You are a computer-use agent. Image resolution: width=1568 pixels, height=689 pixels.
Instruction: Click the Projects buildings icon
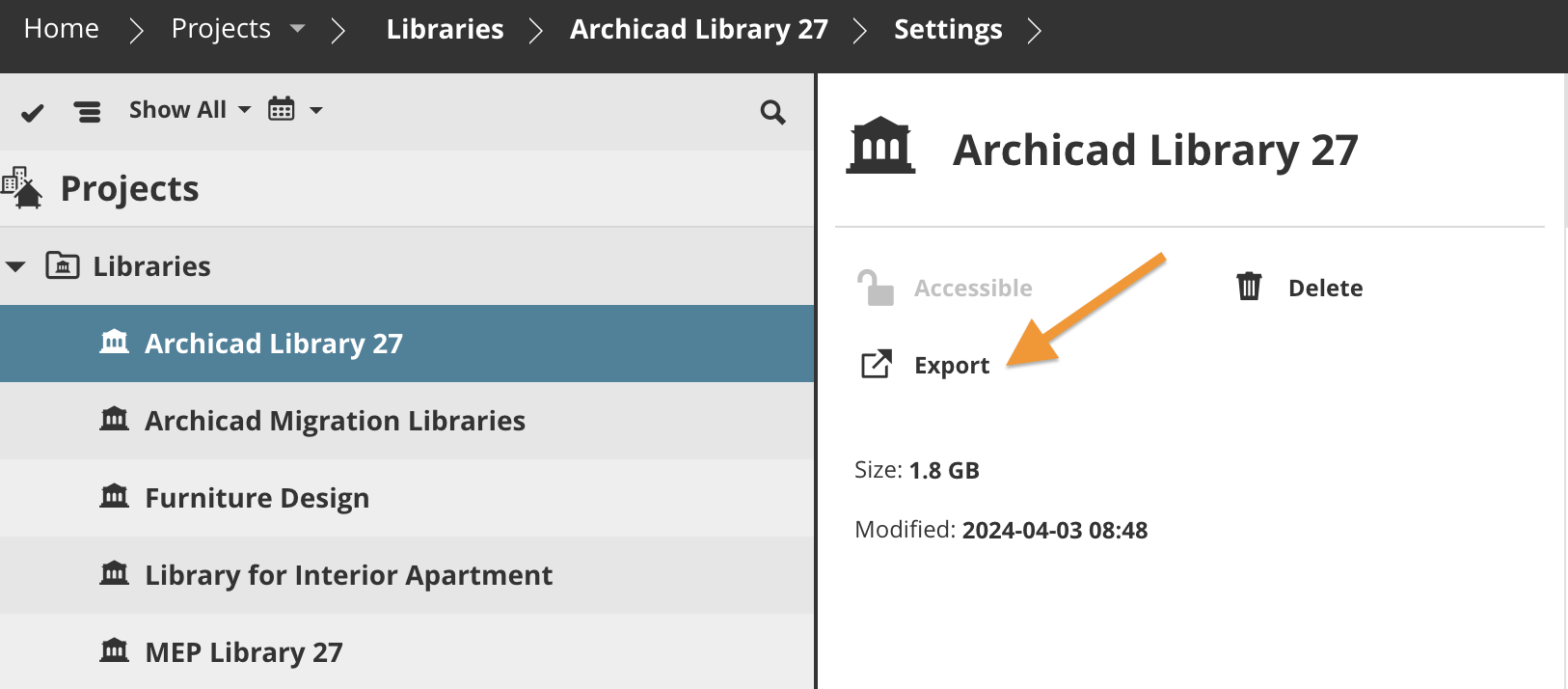point(23,188)
